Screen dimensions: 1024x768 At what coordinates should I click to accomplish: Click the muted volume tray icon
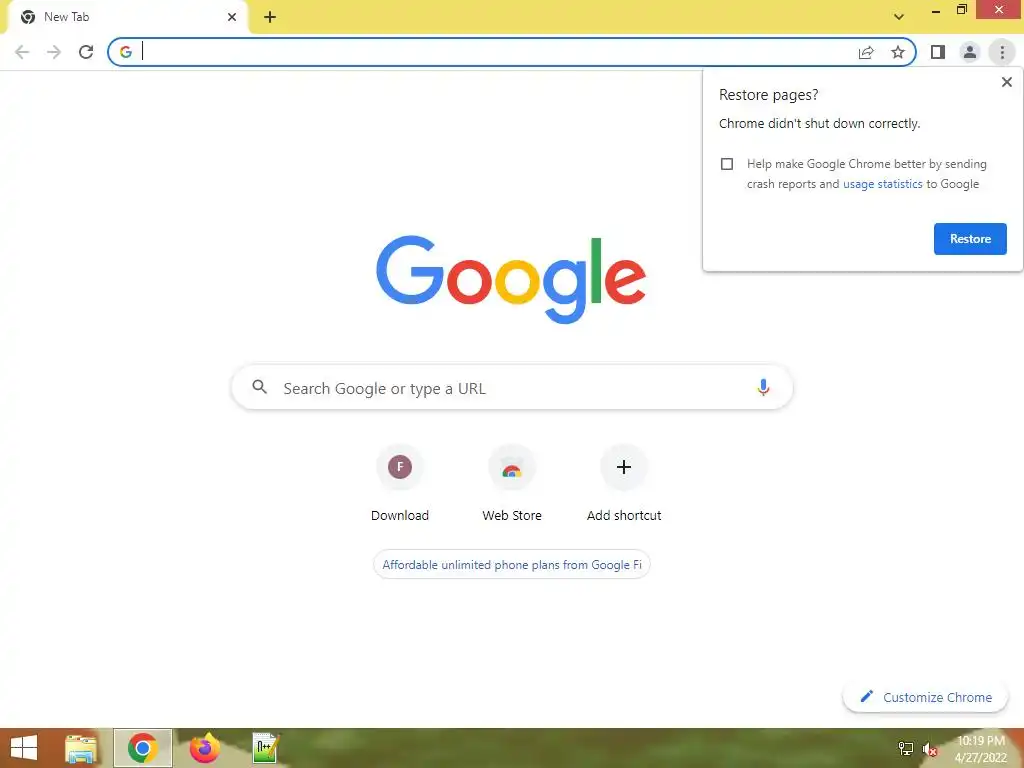click(929, 749)
